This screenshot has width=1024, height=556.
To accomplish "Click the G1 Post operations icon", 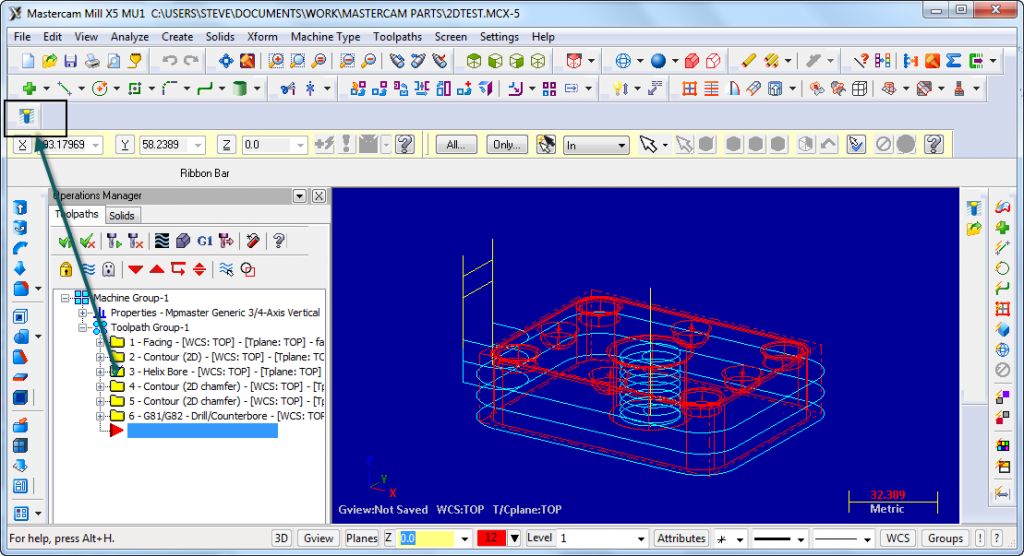I will click(x=204, y=241).
